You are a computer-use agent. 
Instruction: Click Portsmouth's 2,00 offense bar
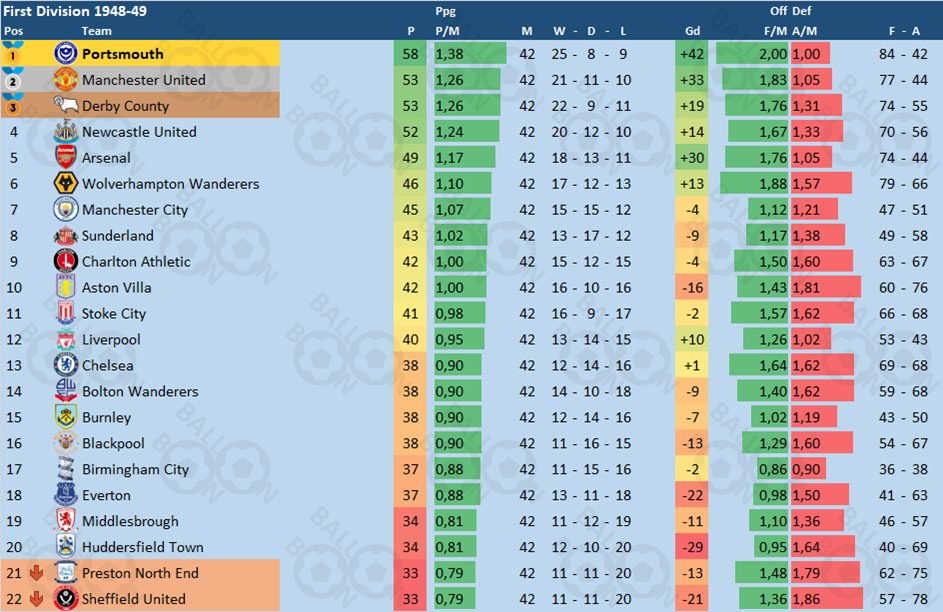tap(752, 54)
